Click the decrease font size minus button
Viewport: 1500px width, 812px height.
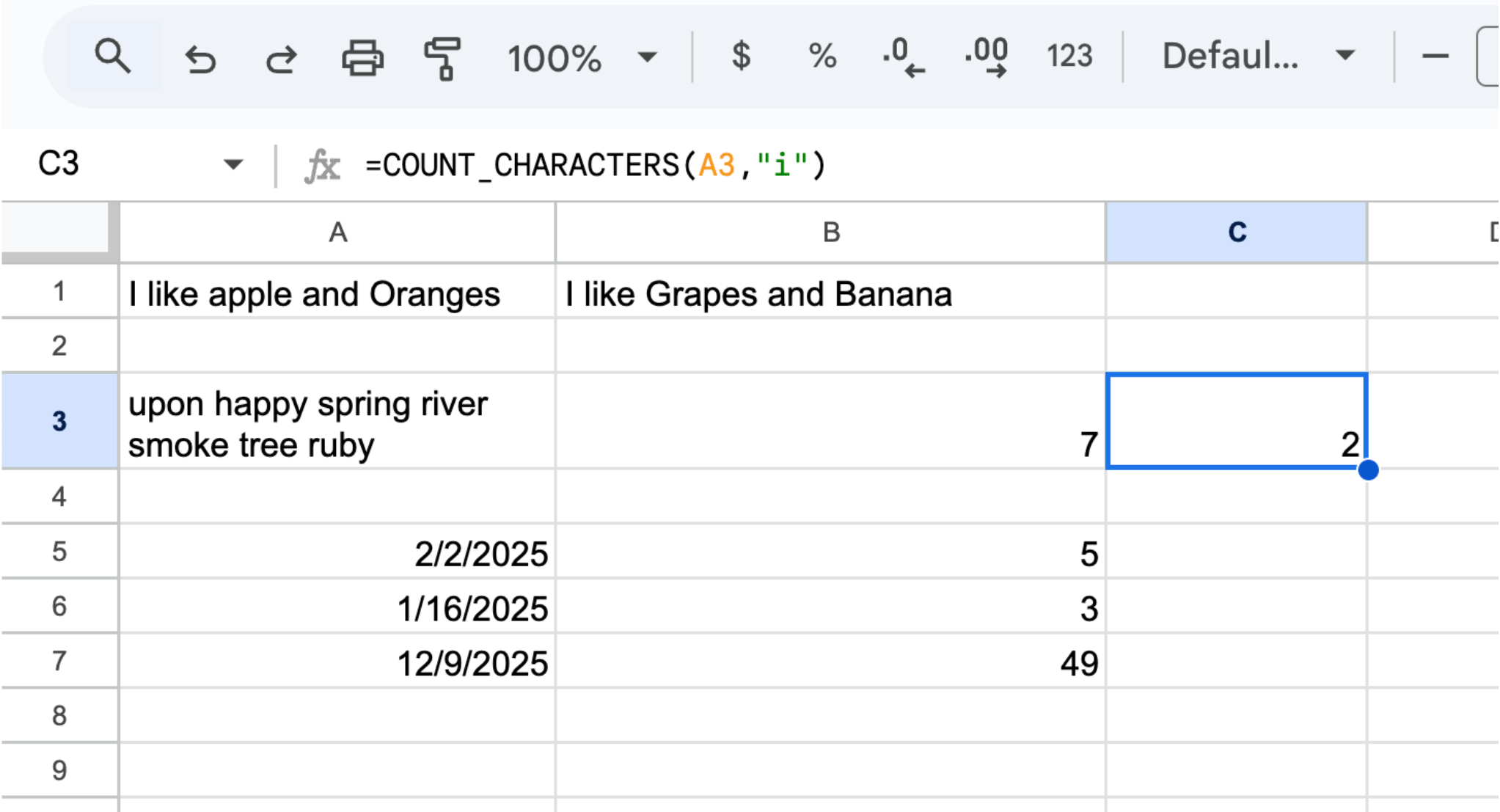1435,56
